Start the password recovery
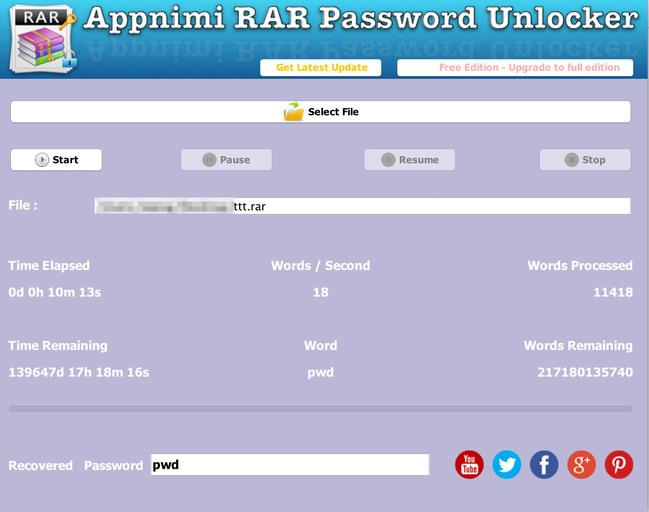The height and width of the screenshot is (512, 649). coord(56,160)
